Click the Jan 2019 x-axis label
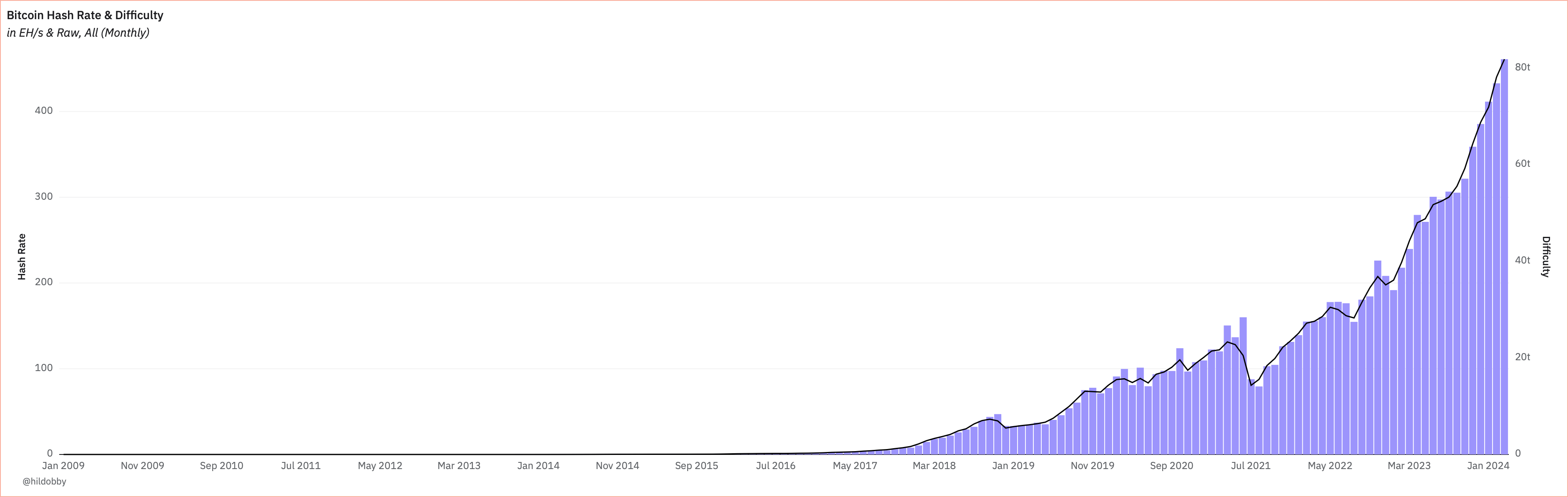Screen dimensions: 1568x497 [x=1013, y=466]
